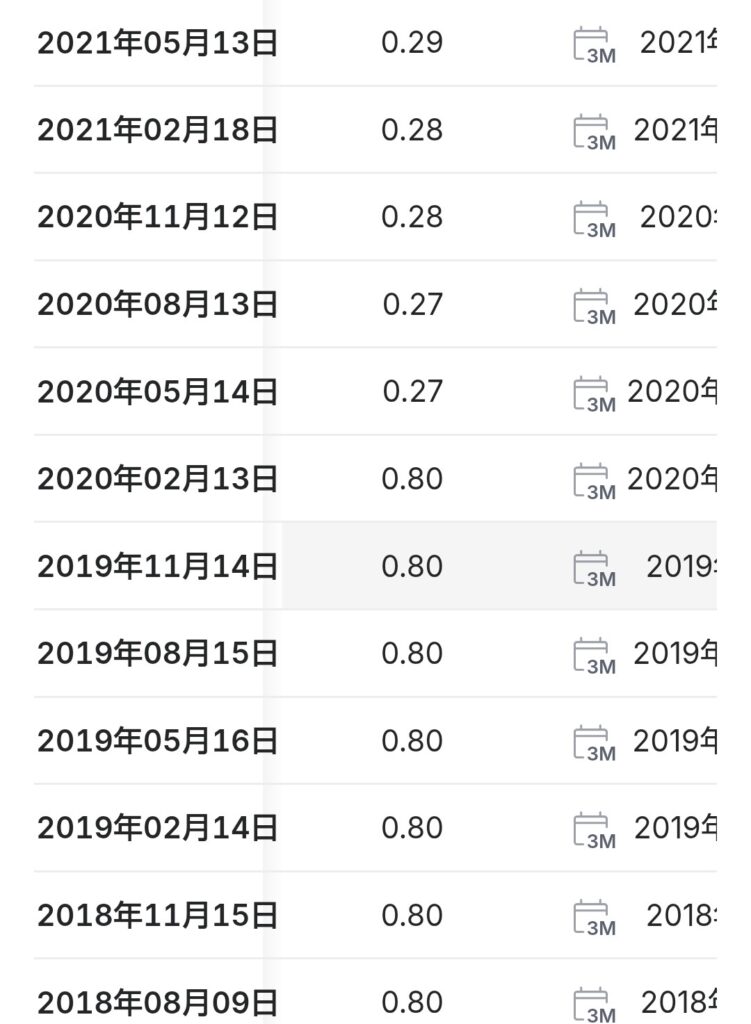Select the 3M calendar icon in 2019年11月14日 row
This screenshot has width=751, height=1024.
click(x=593, y=569)
